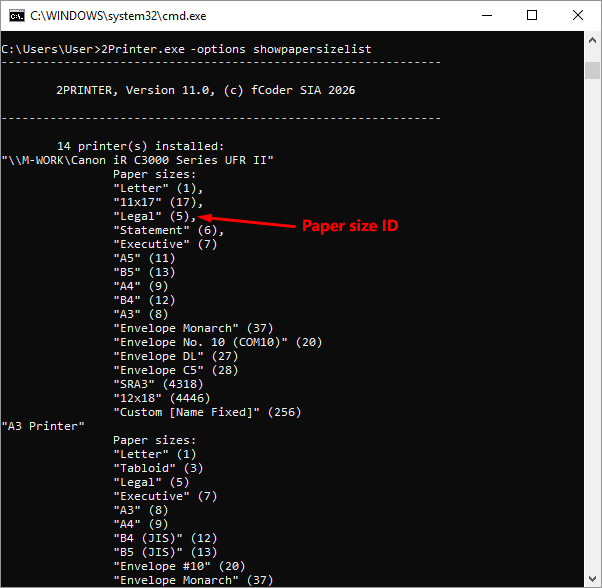Click the "Envelope #10" (20) line
The width and height of the screenshot is (602, 588).
coord(179,567)
